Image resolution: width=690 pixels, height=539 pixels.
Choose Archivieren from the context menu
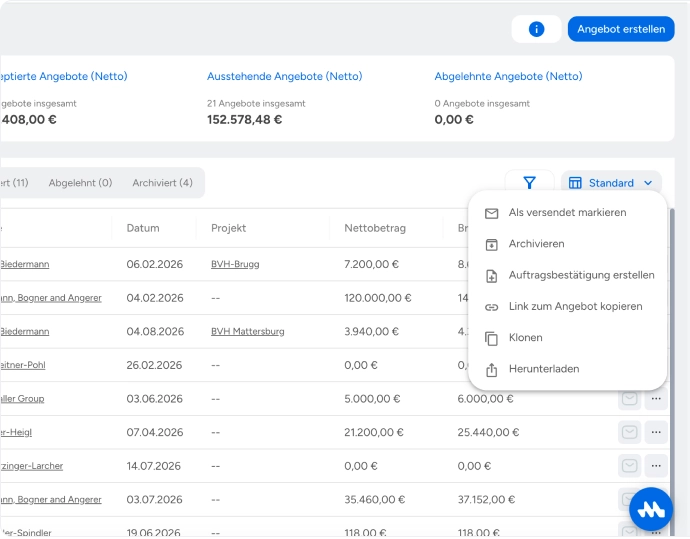567,244
